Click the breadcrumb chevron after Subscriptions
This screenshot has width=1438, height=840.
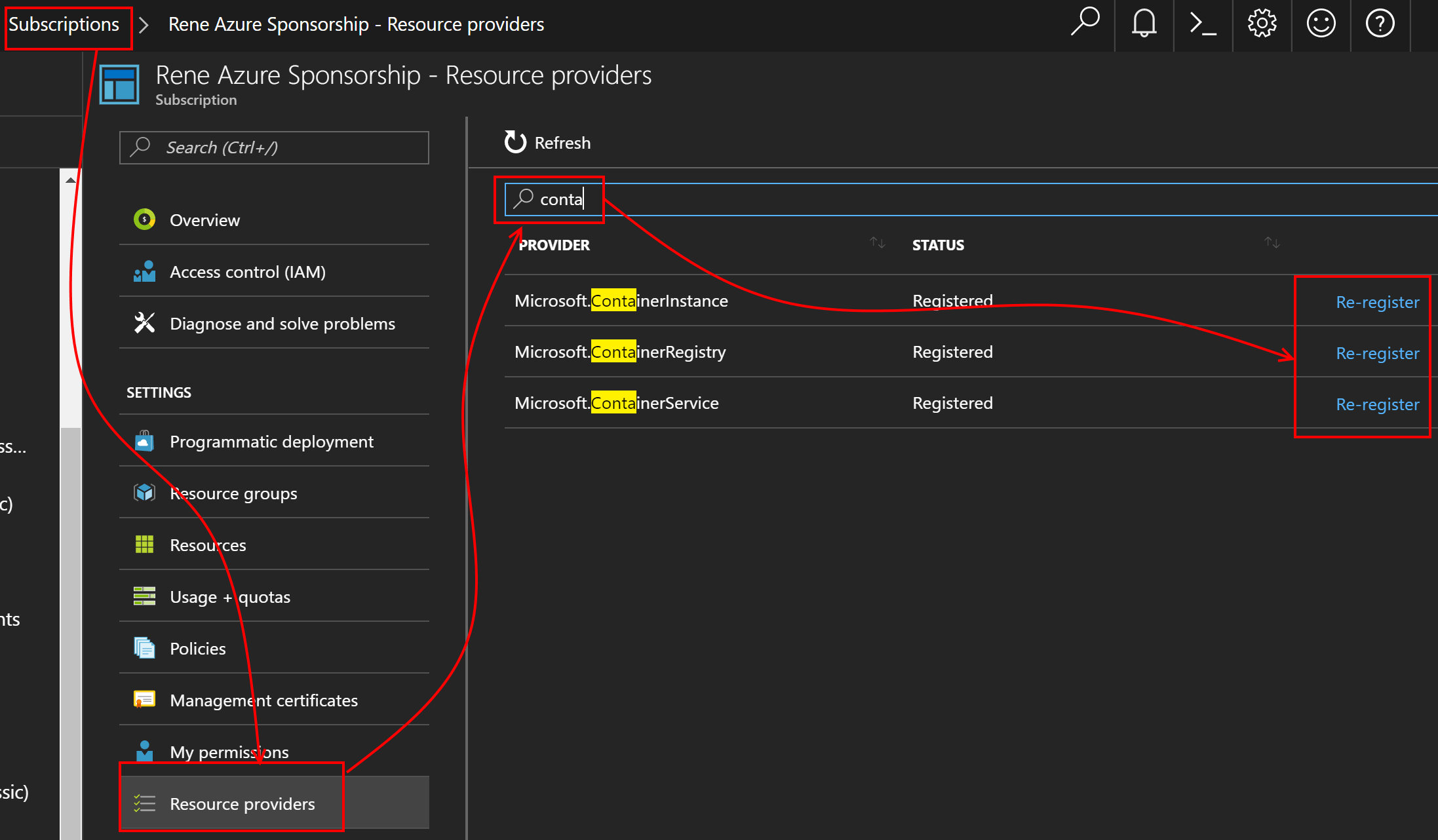(144, 25)
